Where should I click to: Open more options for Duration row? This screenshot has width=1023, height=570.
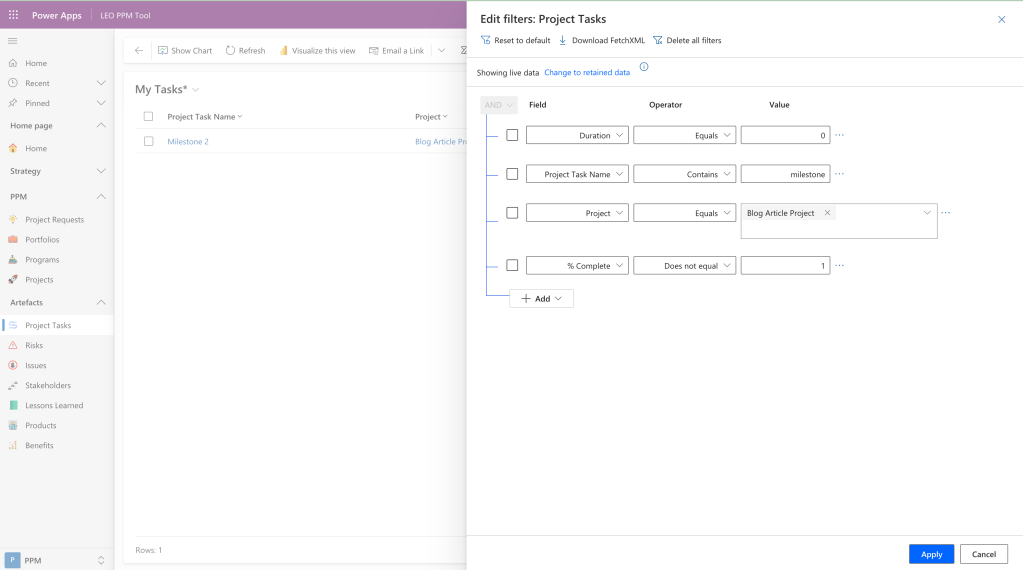(839, 135)
